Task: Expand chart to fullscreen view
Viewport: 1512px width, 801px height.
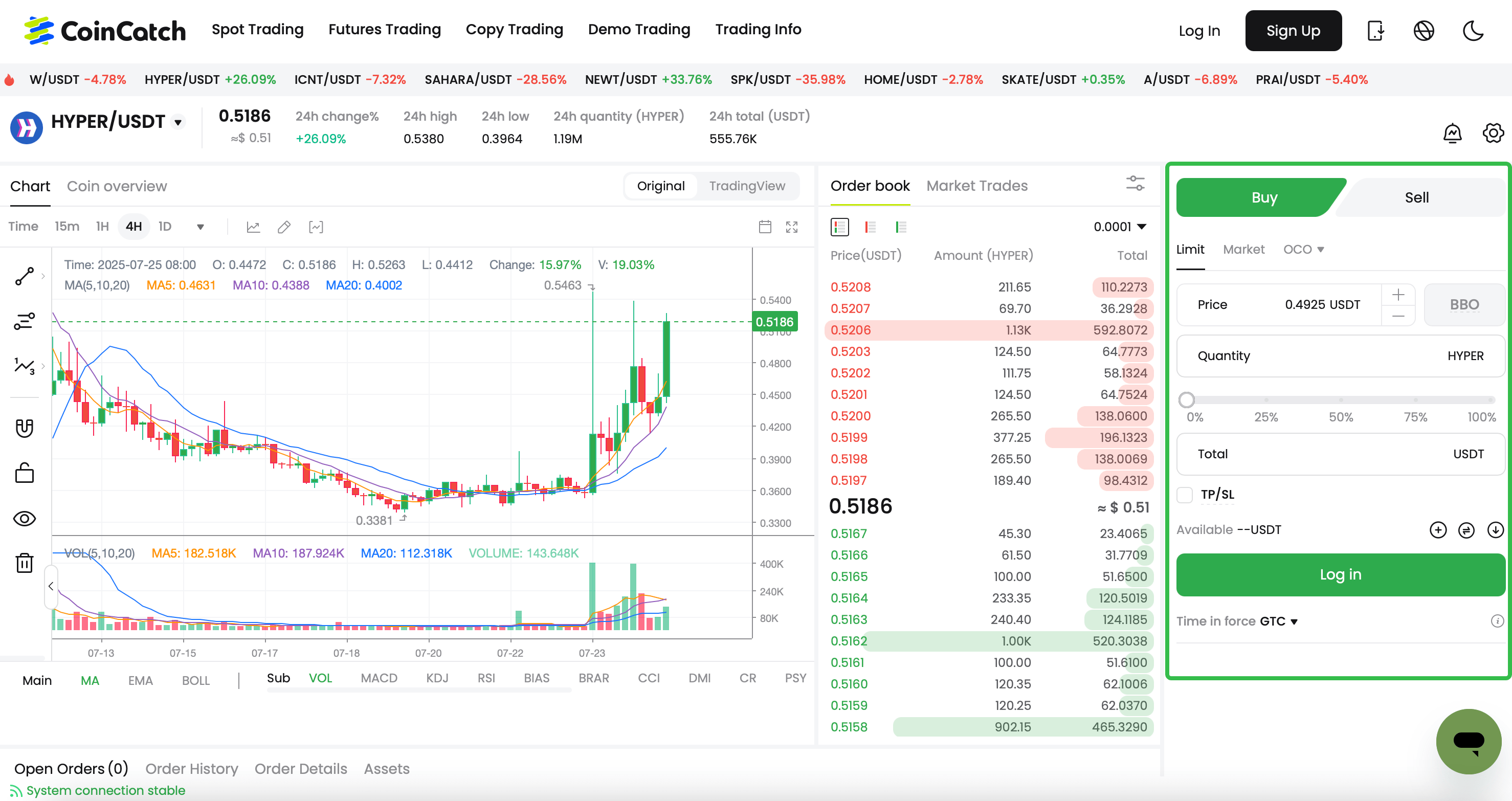Action: pos(791,226)
